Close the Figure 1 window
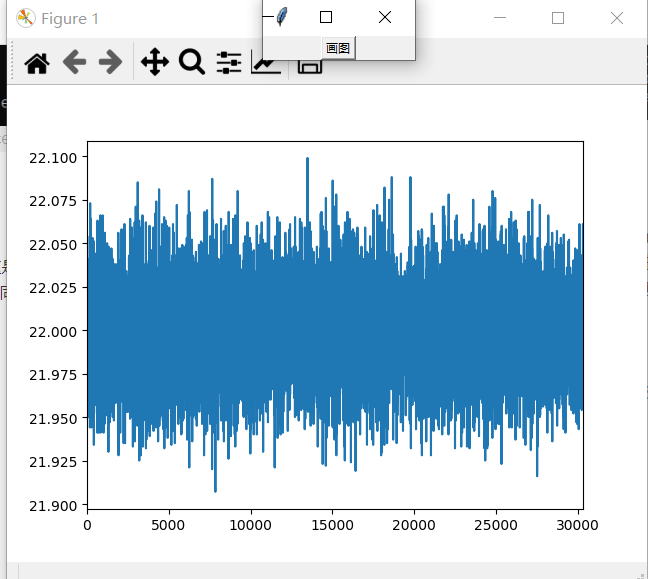648x579 pixels. (617, 18)
